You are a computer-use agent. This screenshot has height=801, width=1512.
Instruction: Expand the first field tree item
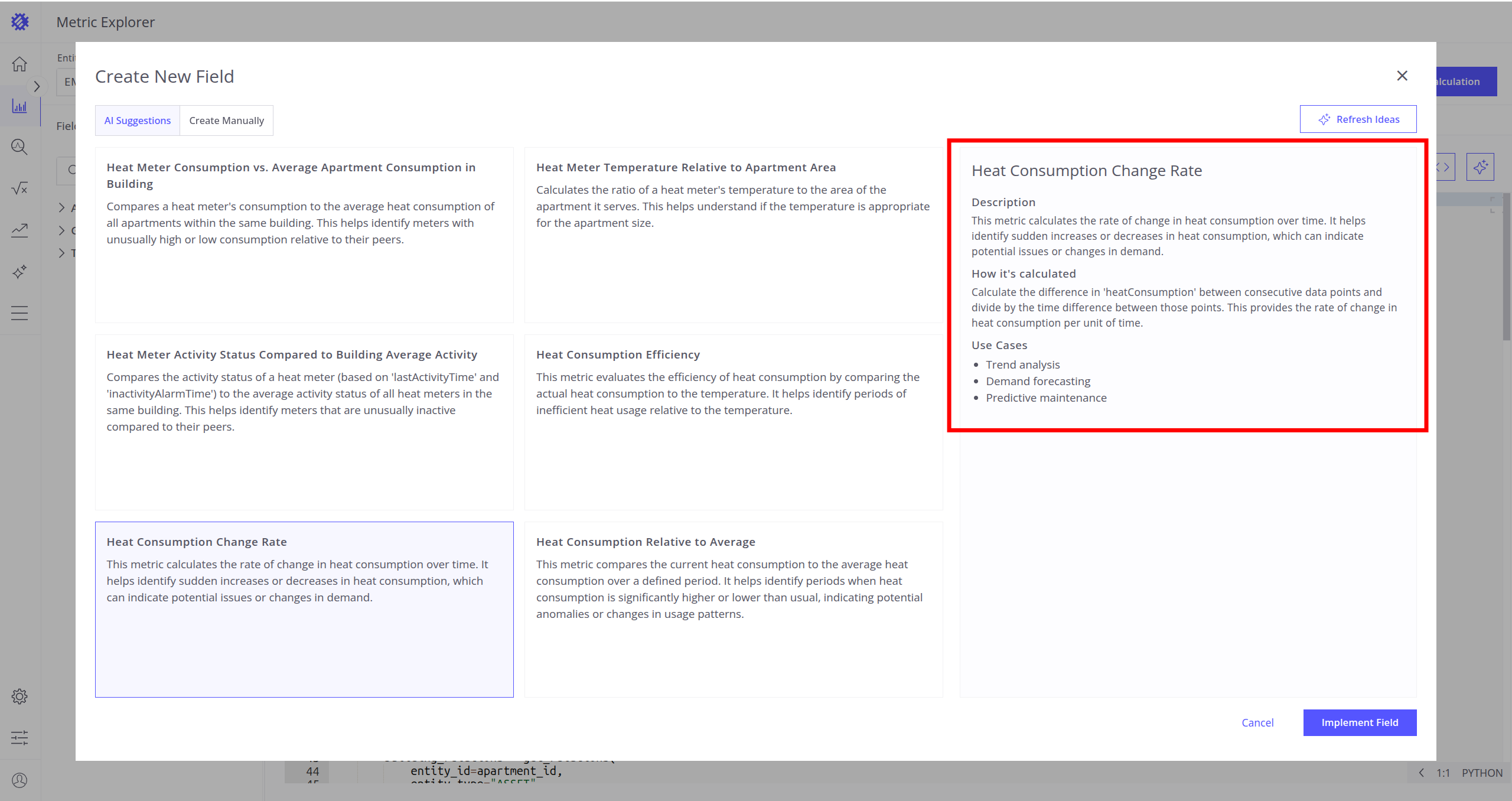(x=61, y=207)
